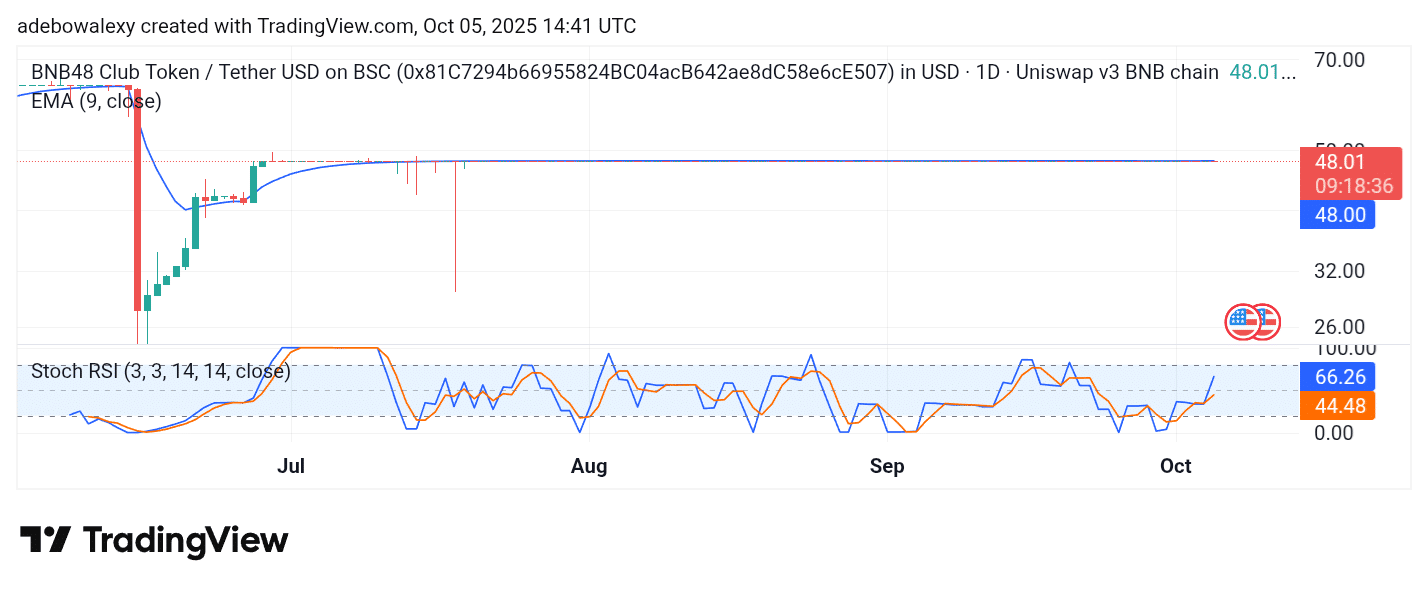Click the Aug label on time axis
This screenshot has height=591, width=1428.
(588, 467)
